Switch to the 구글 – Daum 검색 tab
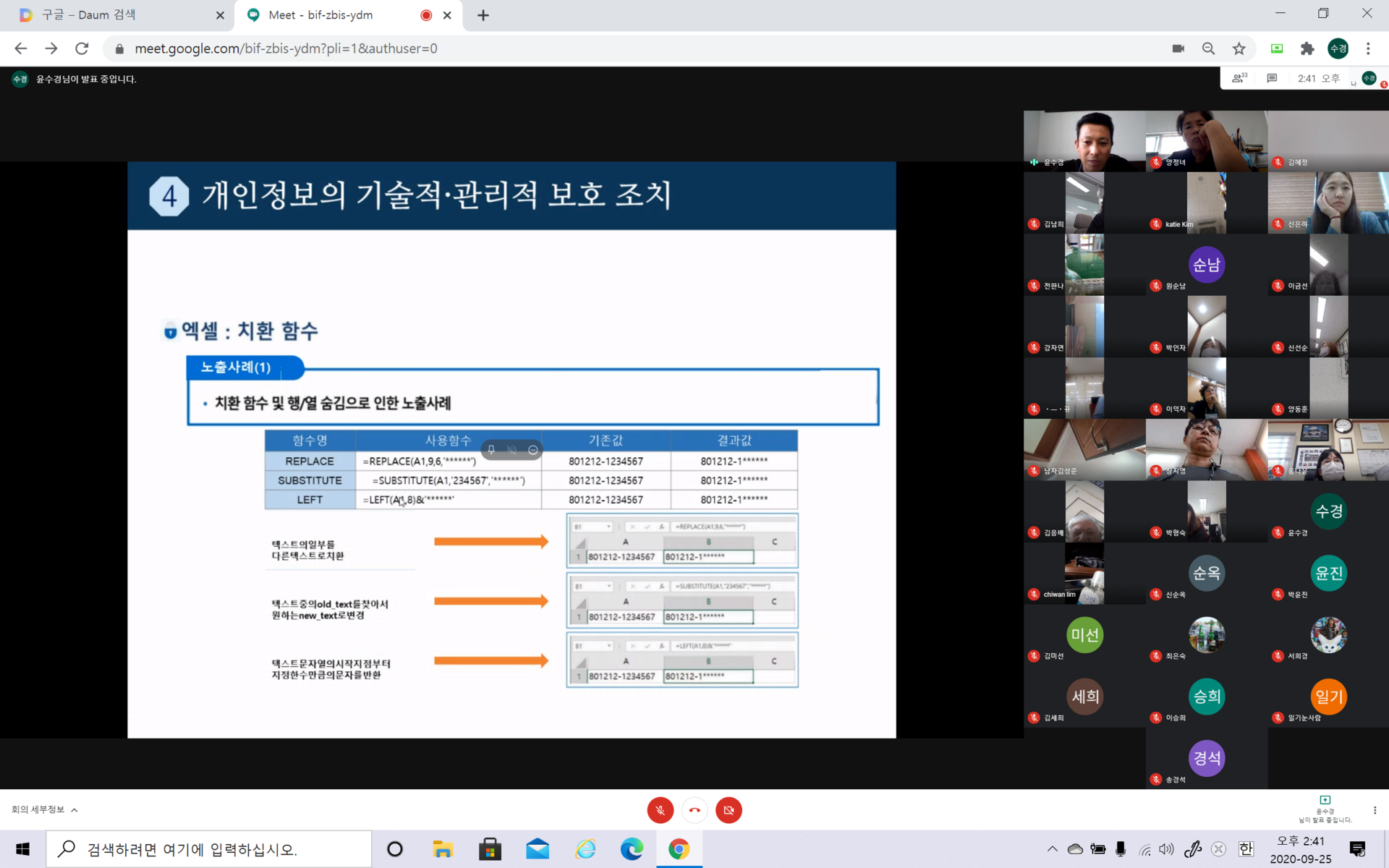Viewport: 1389px width, 868px height. point(117,15)
